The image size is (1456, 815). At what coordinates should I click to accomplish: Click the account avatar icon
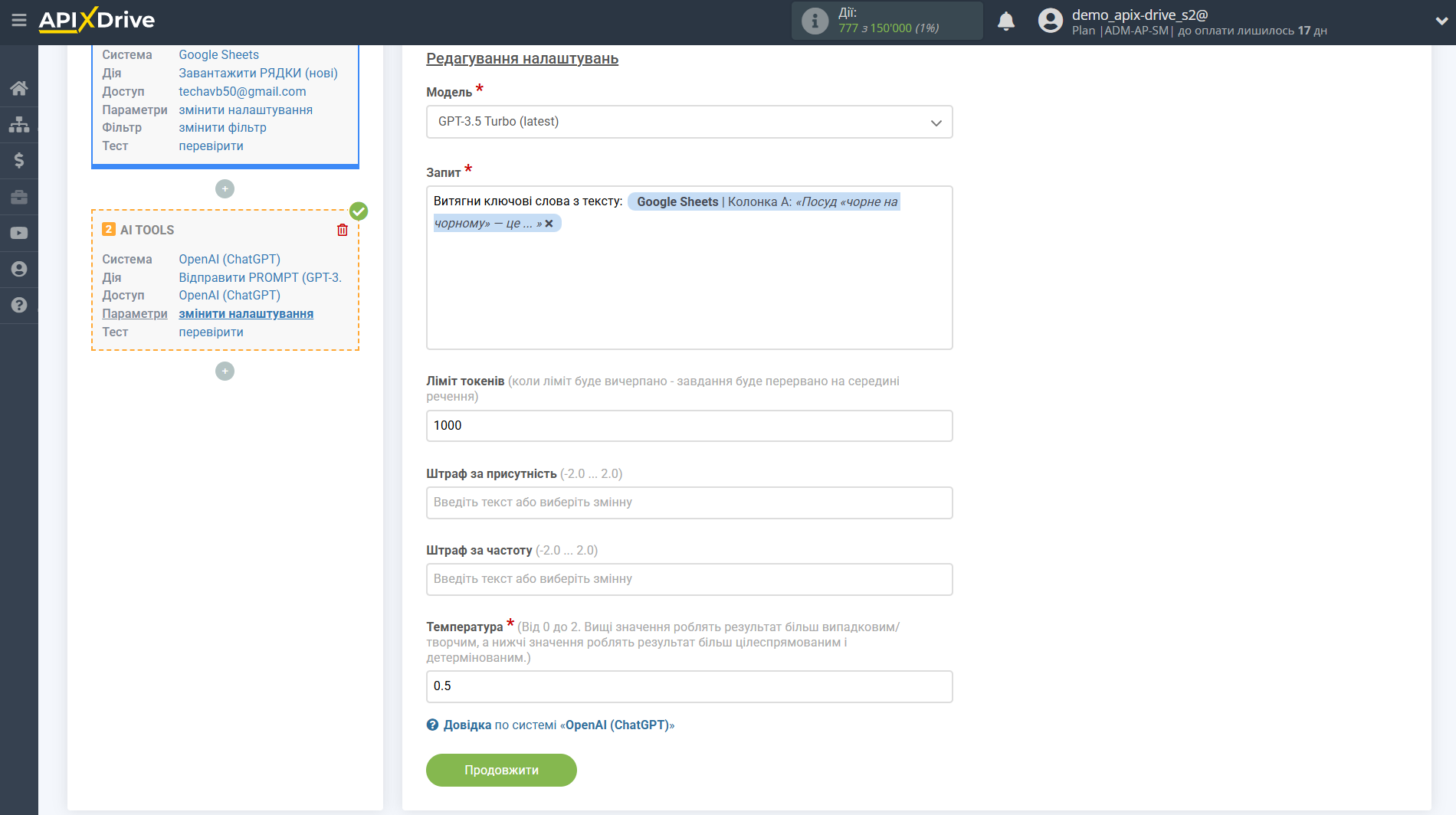[x=1050, y=21]
